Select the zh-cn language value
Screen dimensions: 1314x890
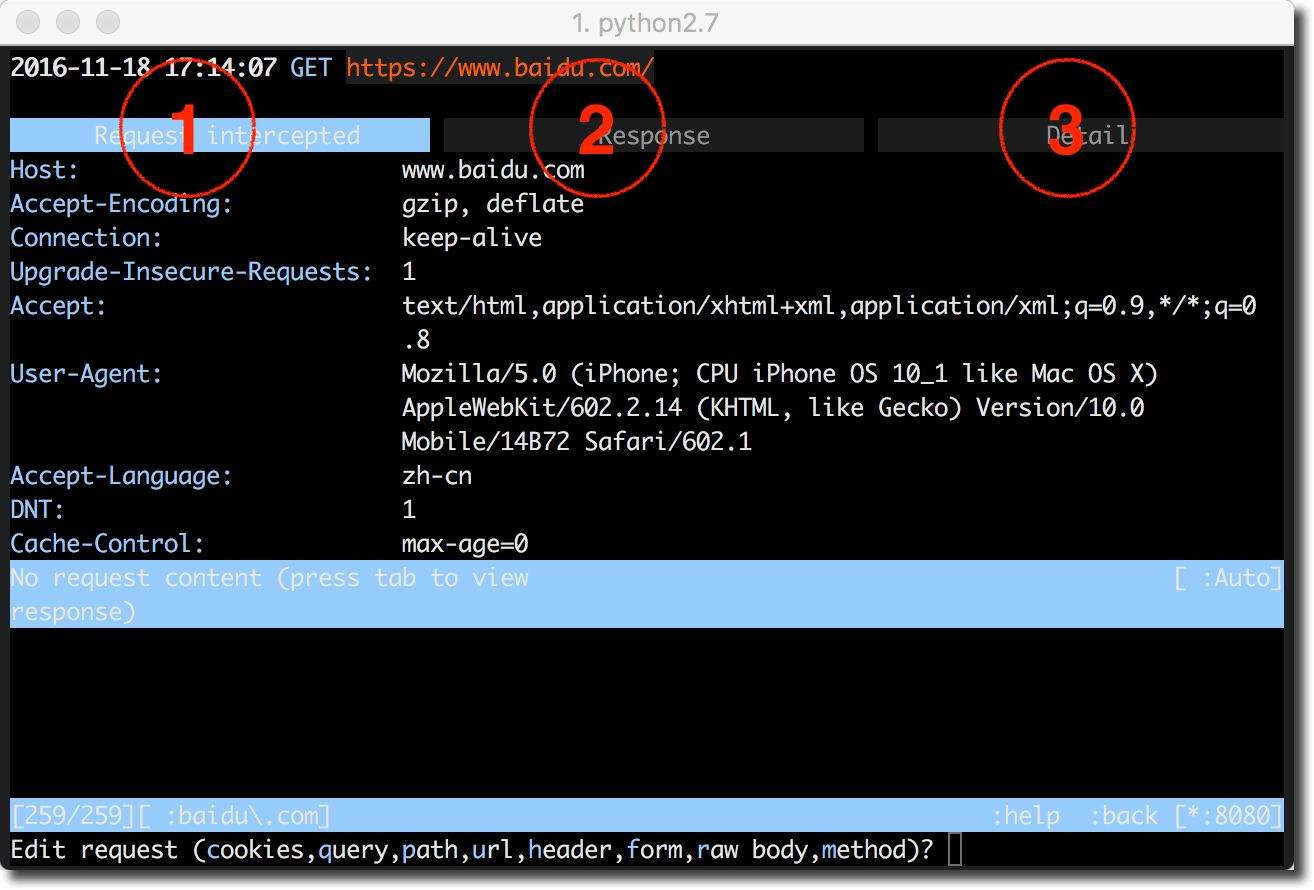(x=437, y=476)
